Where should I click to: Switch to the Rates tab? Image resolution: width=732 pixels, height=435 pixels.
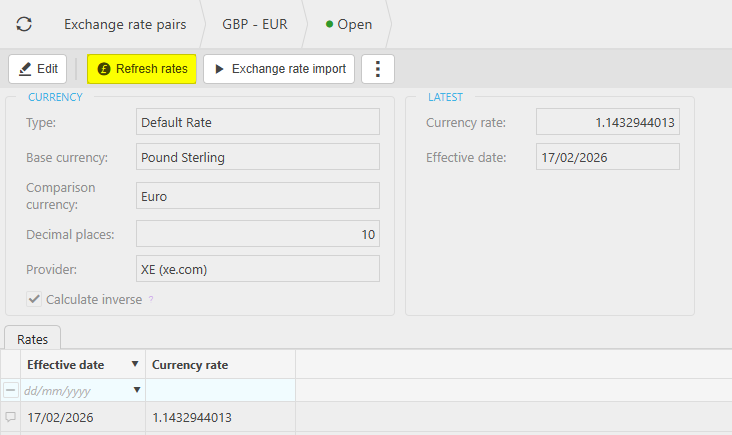(33, 339)
